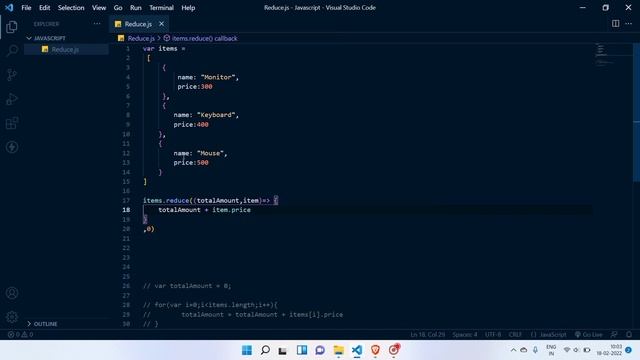Click the editor vertical scrollbar
Image resolution: width=640 pixels, height=360 pixels.
point(636,112)
